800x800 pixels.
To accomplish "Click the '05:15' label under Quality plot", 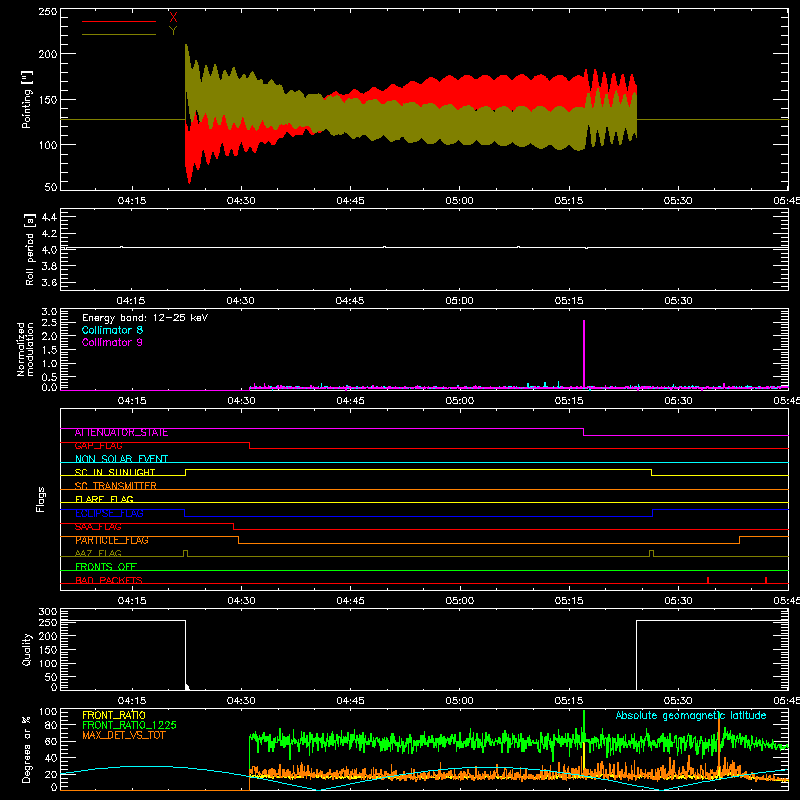I will [568, 701].
